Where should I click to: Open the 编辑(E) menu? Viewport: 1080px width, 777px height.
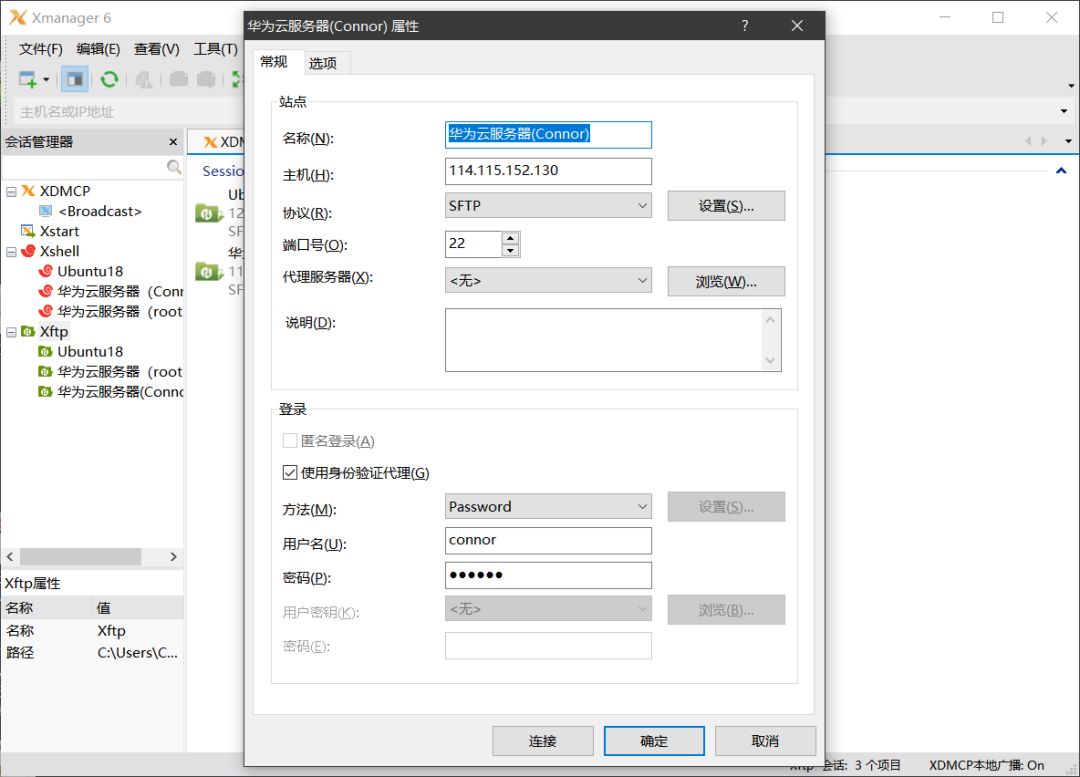(x=98, y=49)
